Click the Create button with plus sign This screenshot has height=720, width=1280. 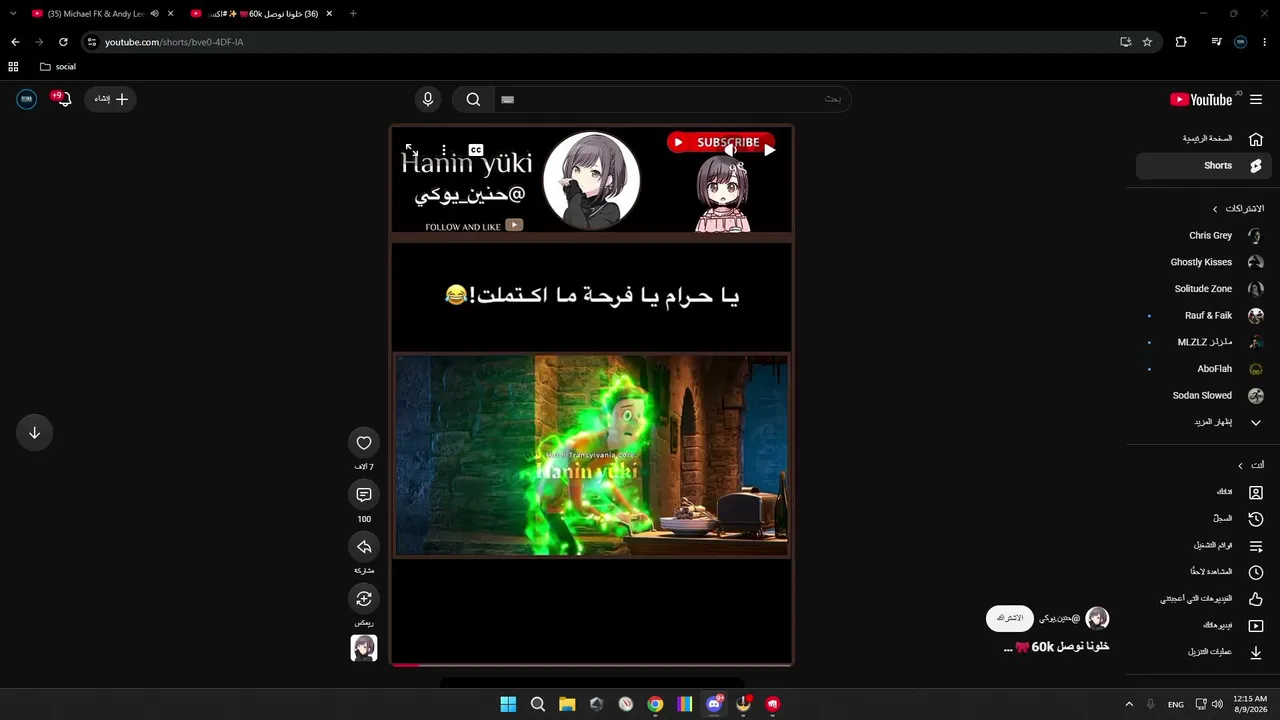pos(110,99)
